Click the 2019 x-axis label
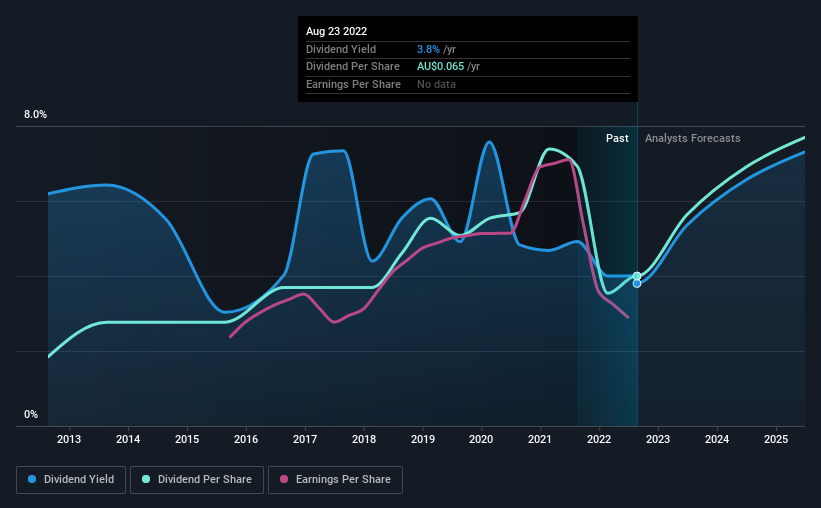821x508 pixels. [x=423, y=439]
